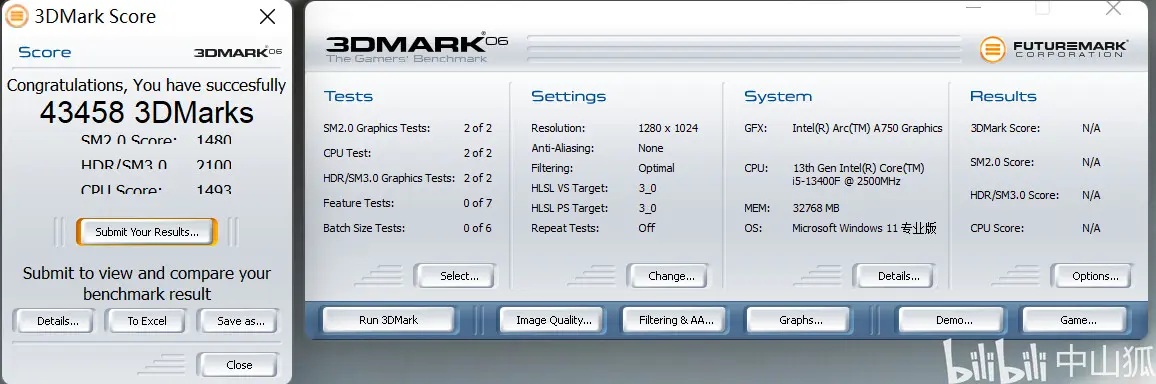
Task: Click the Intel Arc A750 Graphics text
Action: (867, 128)
